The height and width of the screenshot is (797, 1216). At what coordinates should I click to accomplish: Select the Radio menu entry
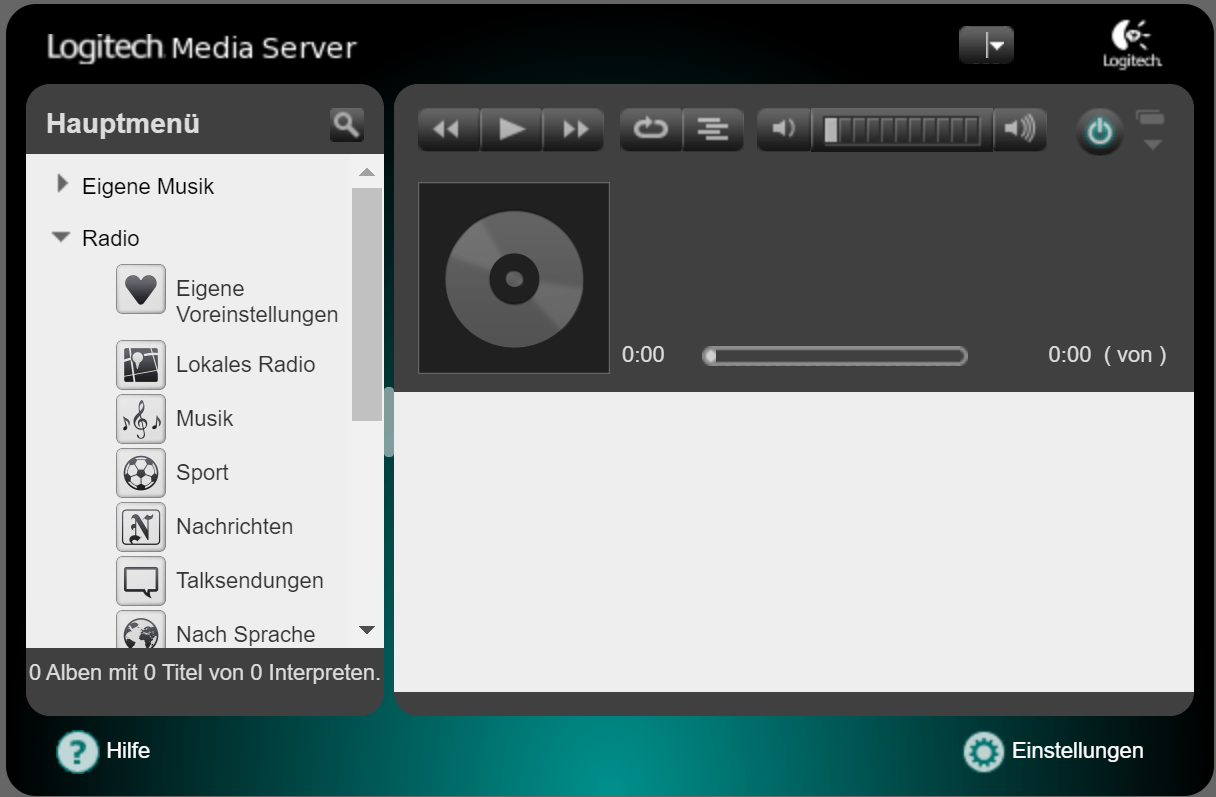111,238
